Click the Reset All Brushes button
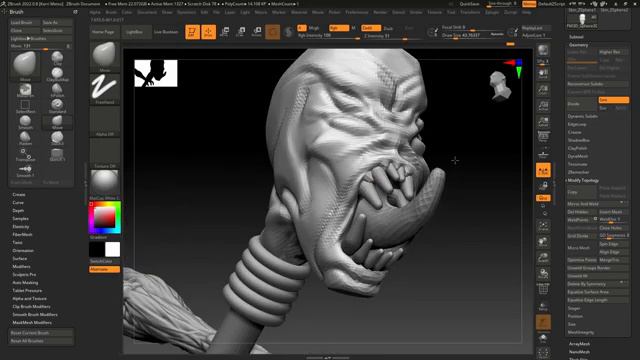 click(41, 341)
